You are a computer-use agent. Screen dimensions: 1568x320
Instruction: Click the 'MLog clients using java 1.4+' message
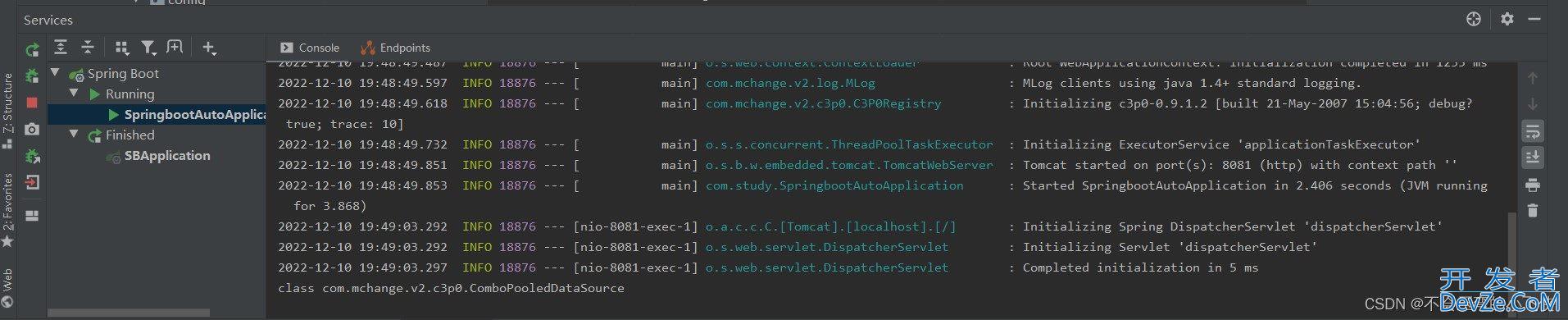[1192, 83]
